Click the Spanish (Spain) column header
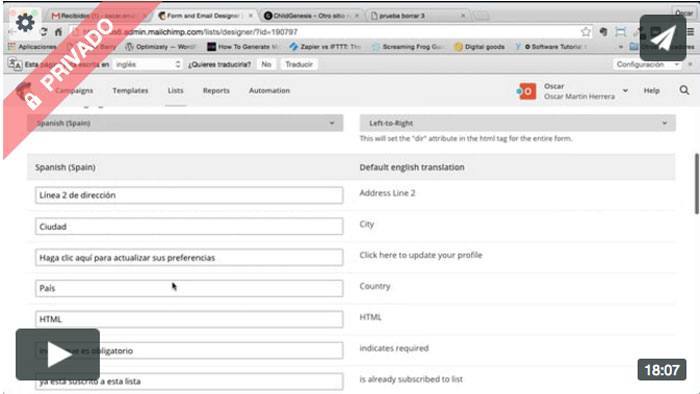Viewport: 700px width, 394px height. point(65,167)
